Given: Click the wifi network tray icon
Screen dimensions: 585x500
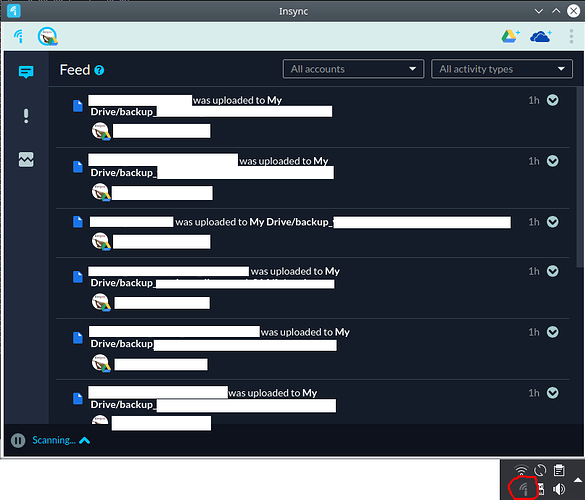Looking at the screenshot, I should [x=521, y=470].
